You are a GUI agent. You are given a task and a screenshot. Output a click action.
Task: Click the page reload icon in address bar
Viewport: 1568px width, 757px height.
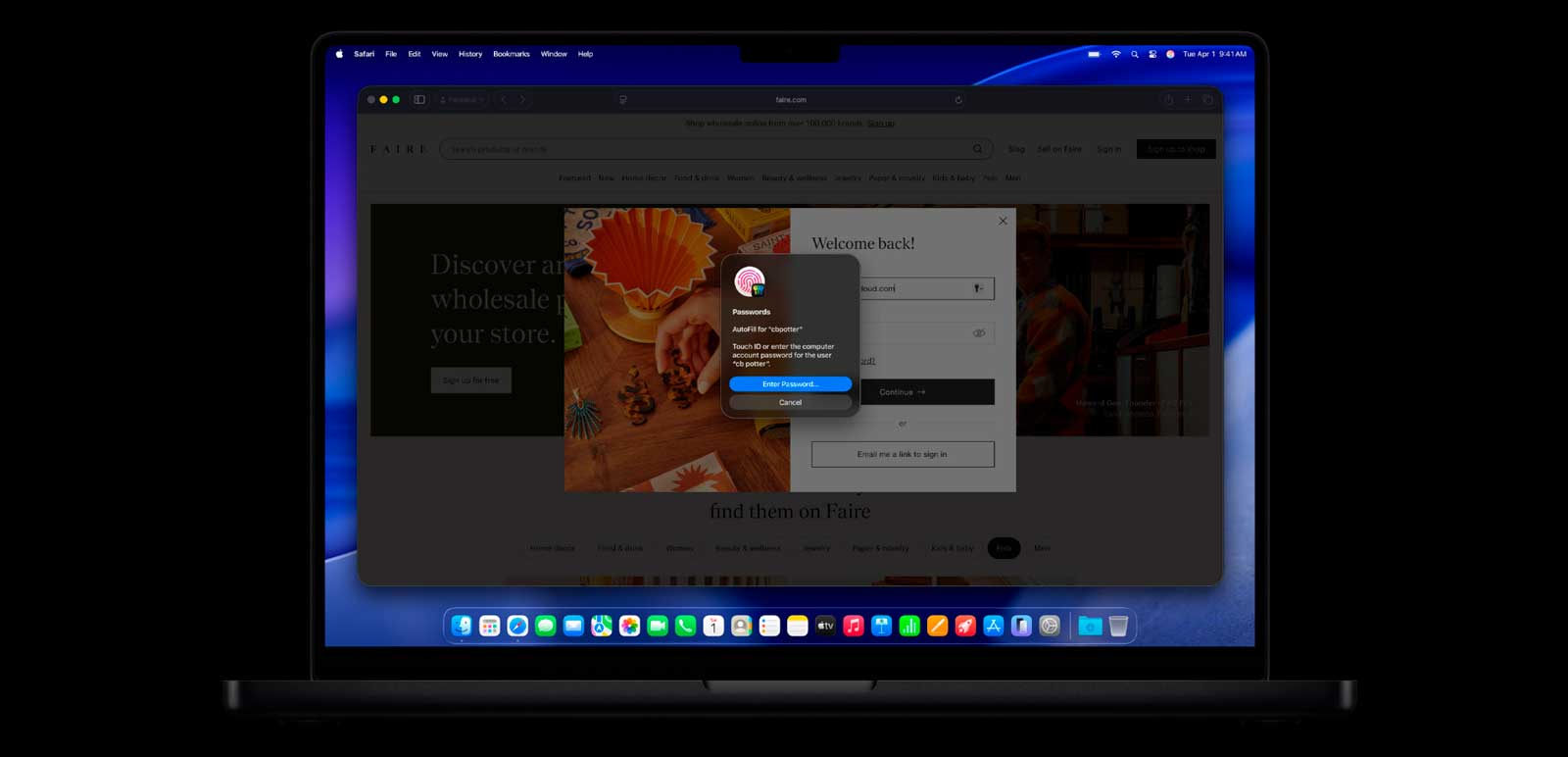(958, 99)
